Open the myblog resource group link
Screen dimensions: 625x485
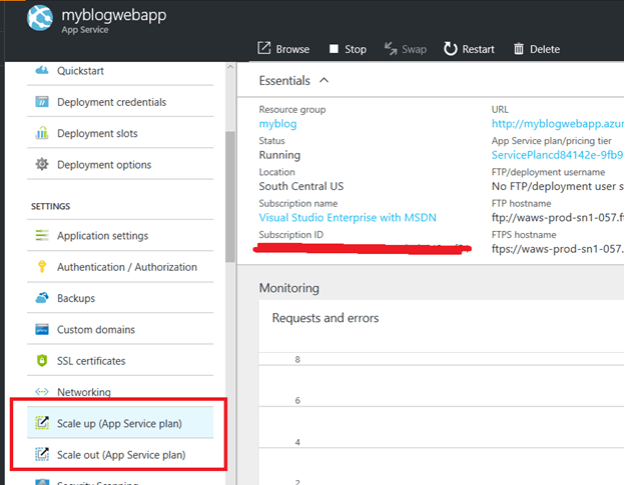(x=277, y=124)
